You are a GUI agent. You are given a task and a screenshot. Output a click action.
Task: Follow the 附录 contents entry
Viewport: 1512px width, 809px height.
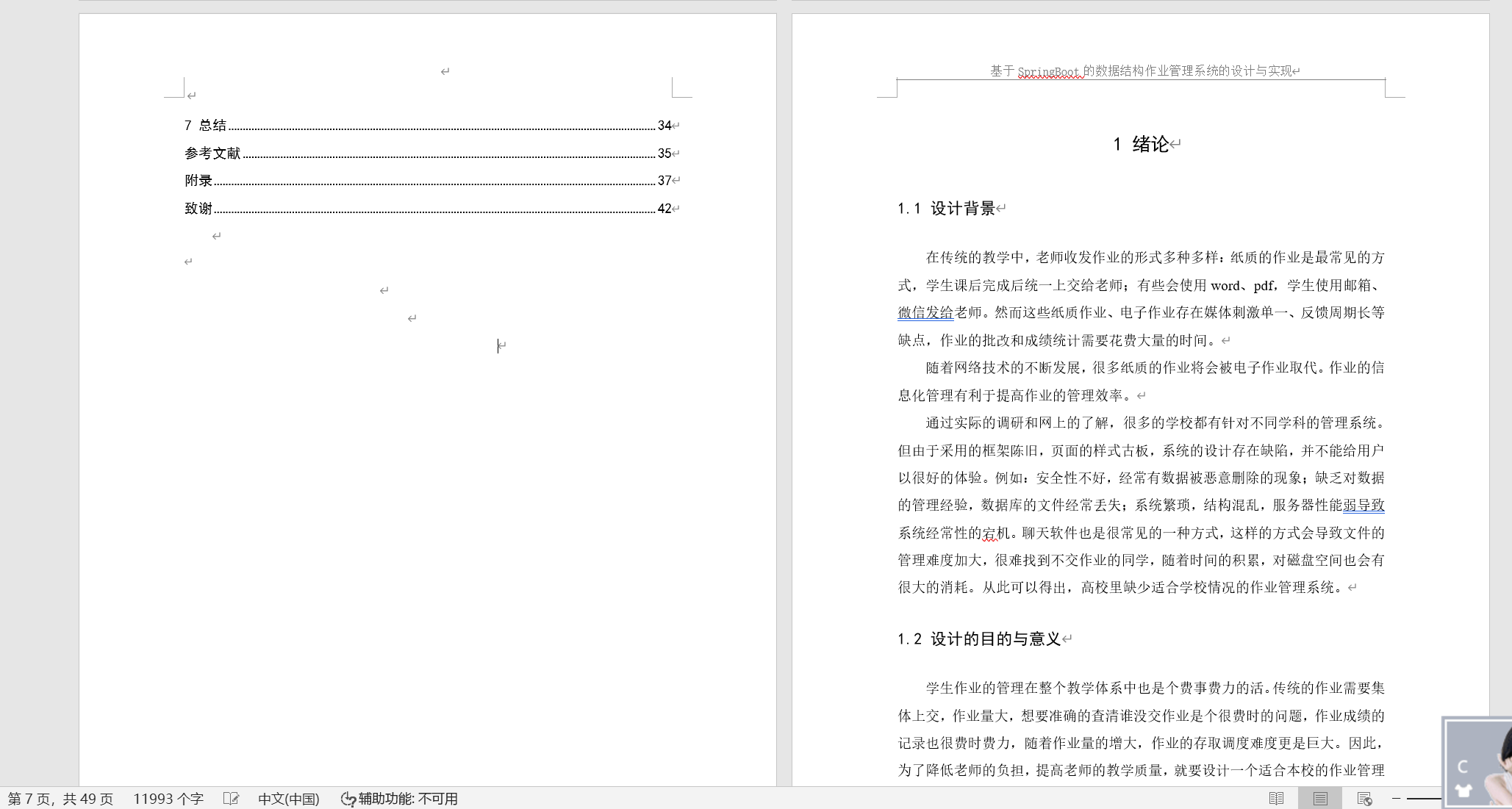click(x=198, y=181)
